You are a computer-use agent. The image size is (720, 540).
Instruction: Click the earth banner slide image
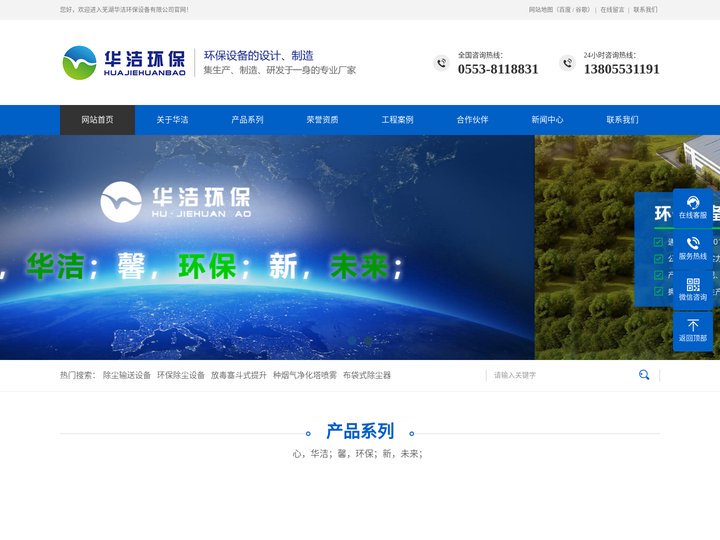click(267, 248)
